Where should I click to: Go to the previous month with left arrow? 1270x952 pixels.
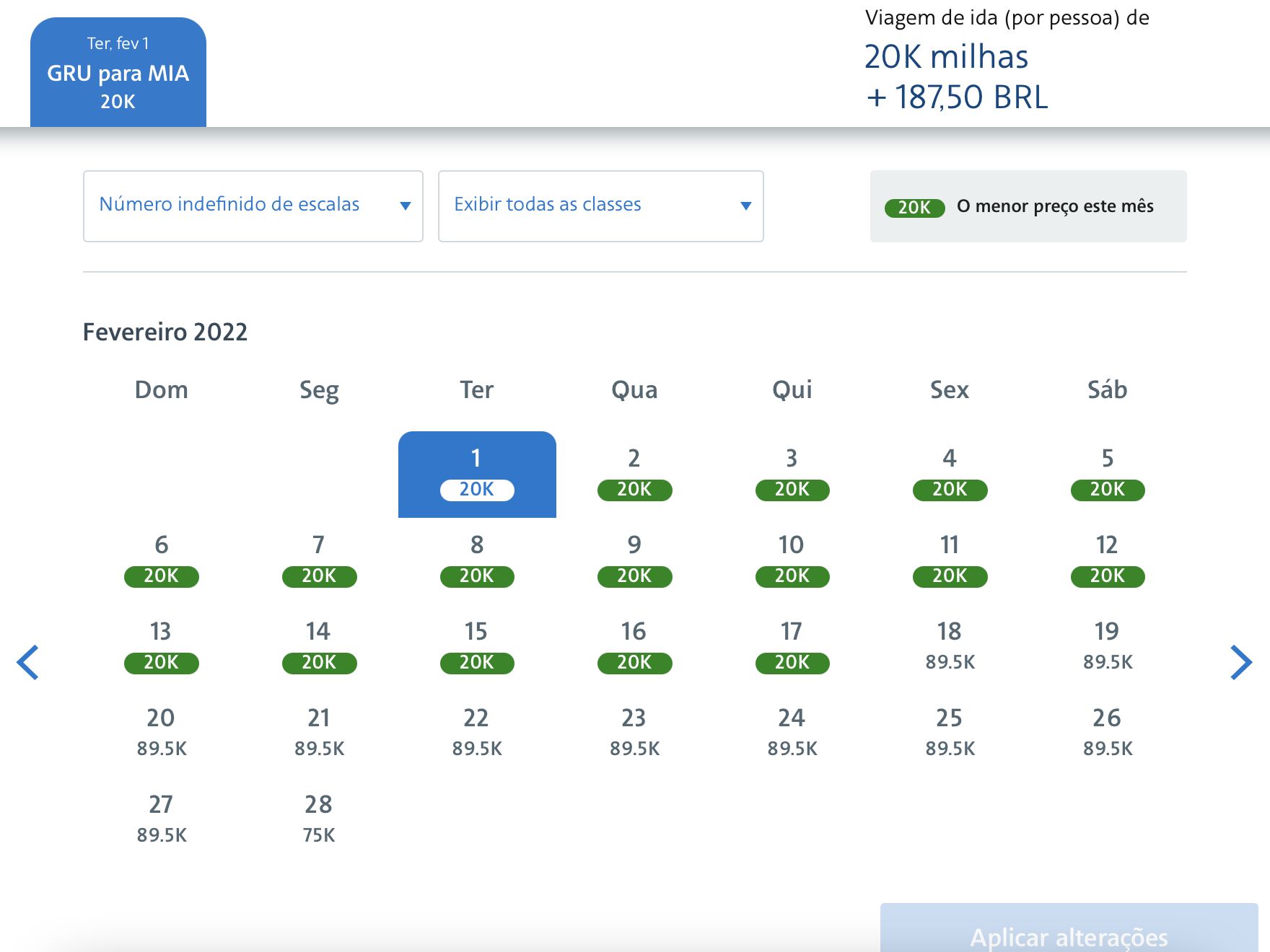27,662
